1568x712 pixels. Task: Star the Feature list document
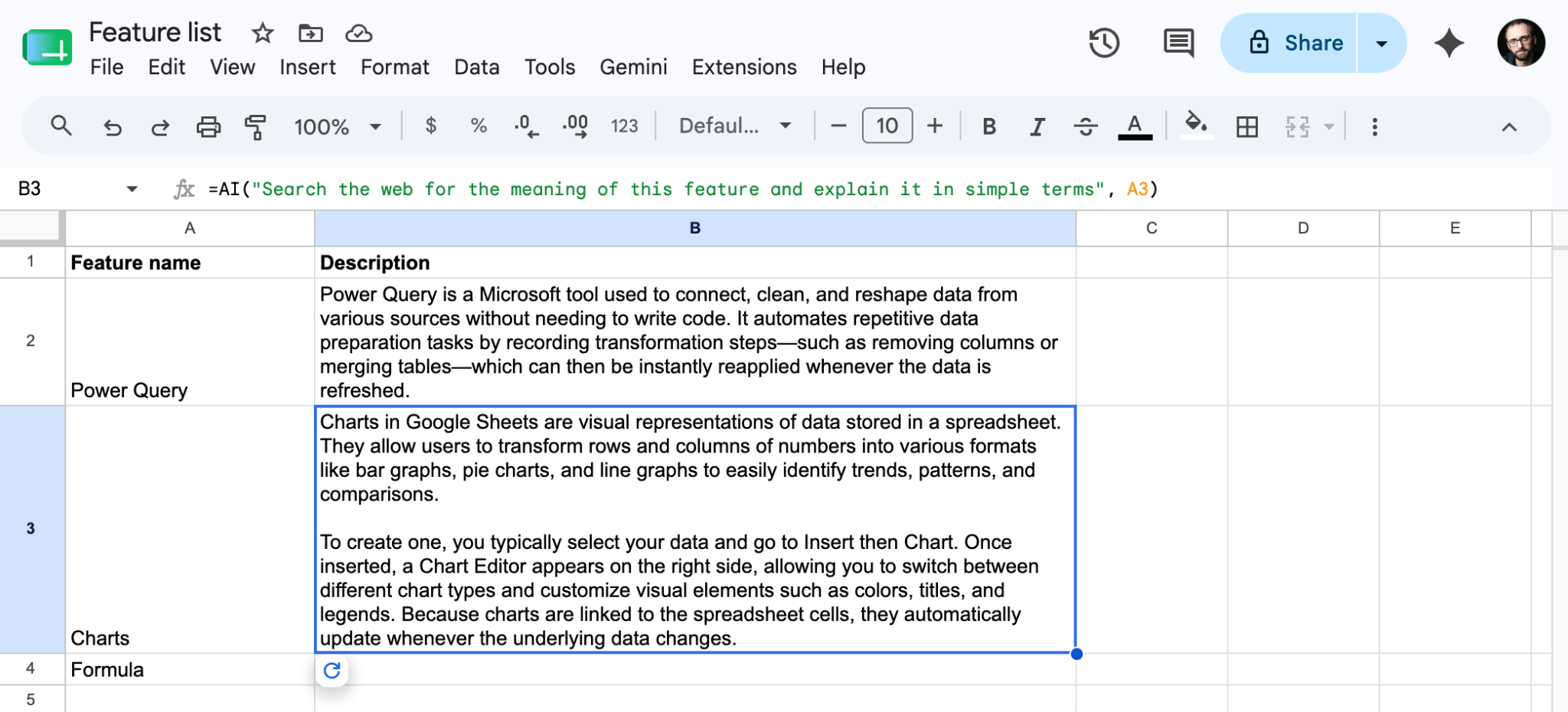pyautogui.click(x=263, y=34)
